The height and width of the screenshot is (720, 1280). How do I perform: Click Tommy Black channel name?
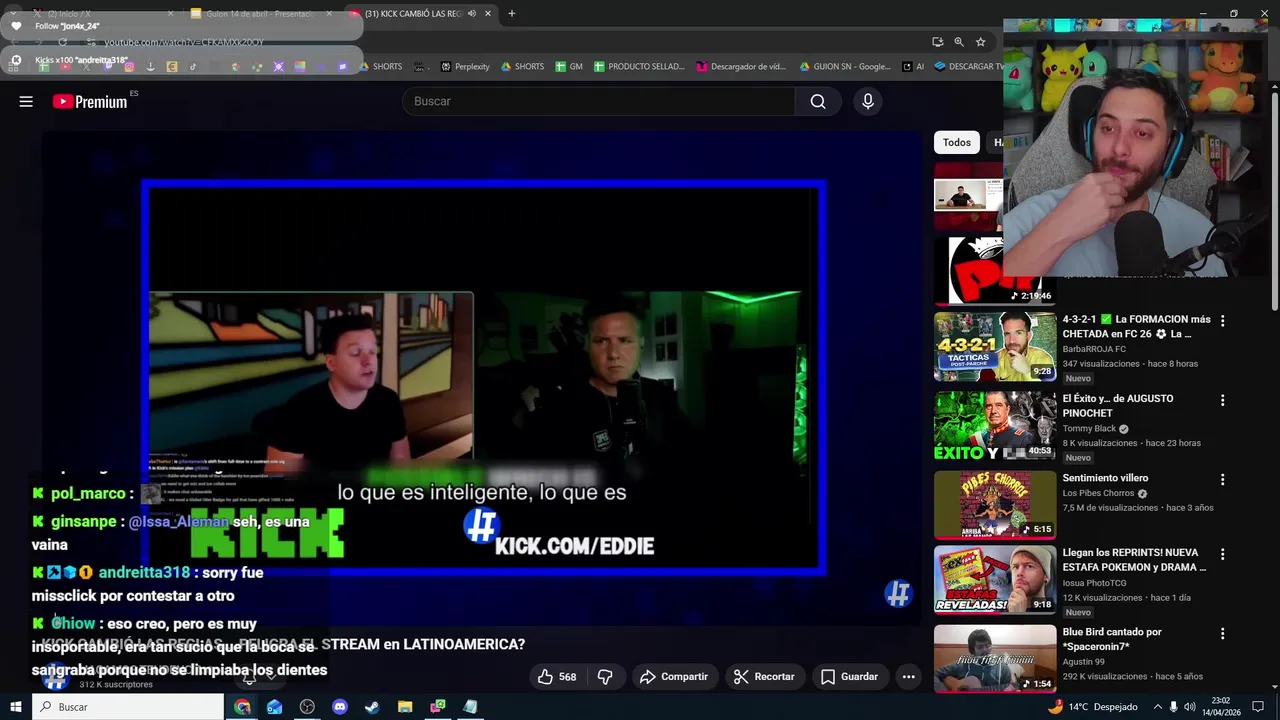(x=1089, y=429)
